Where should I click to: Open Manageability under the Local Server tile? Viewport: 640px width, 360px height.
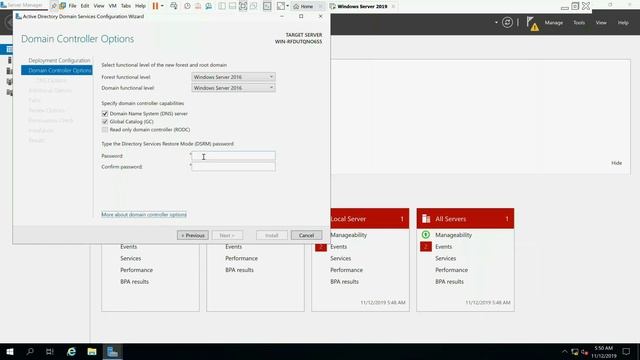[348, 235]
